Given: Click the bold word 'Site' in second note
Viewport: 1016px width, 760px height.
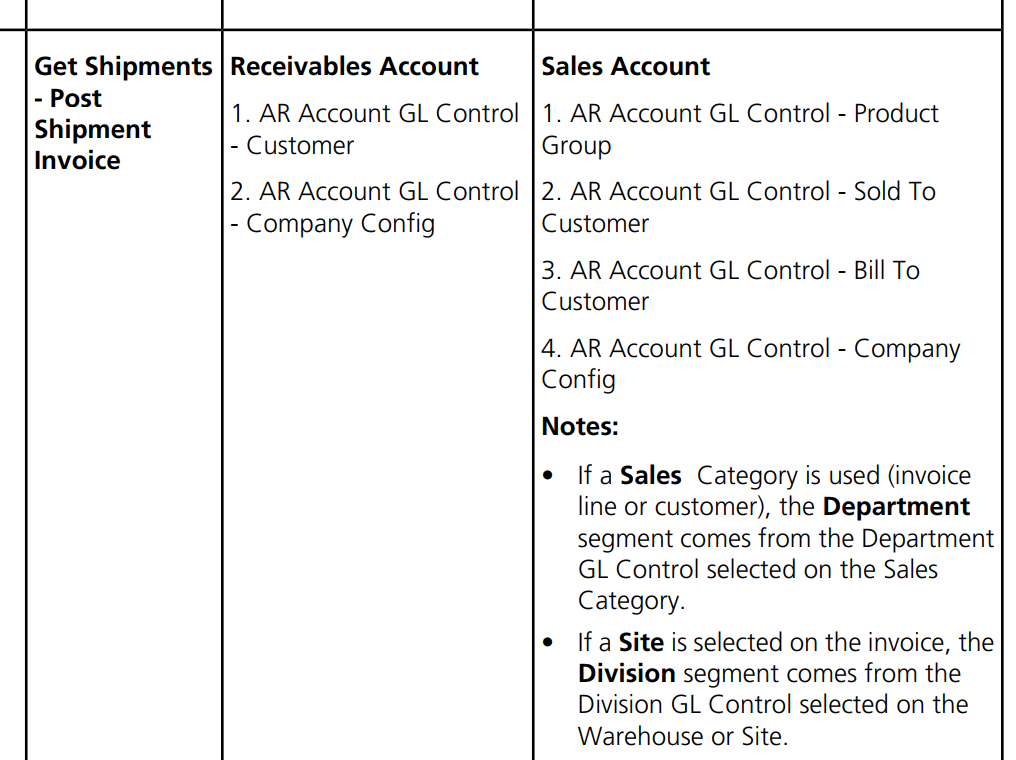Looking at the screenshot, I should point(641,643).
